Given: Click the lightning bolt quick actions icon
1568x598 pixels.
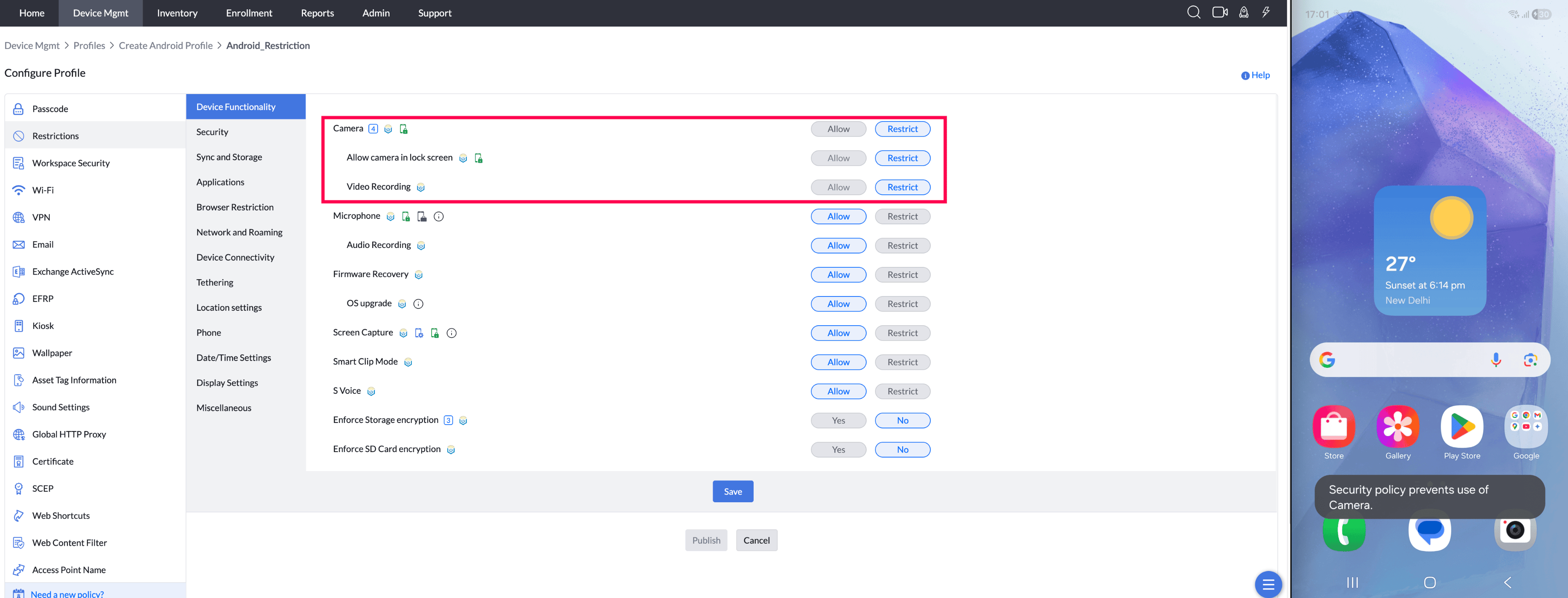Looking at the screenshot, I should 1265,13.
